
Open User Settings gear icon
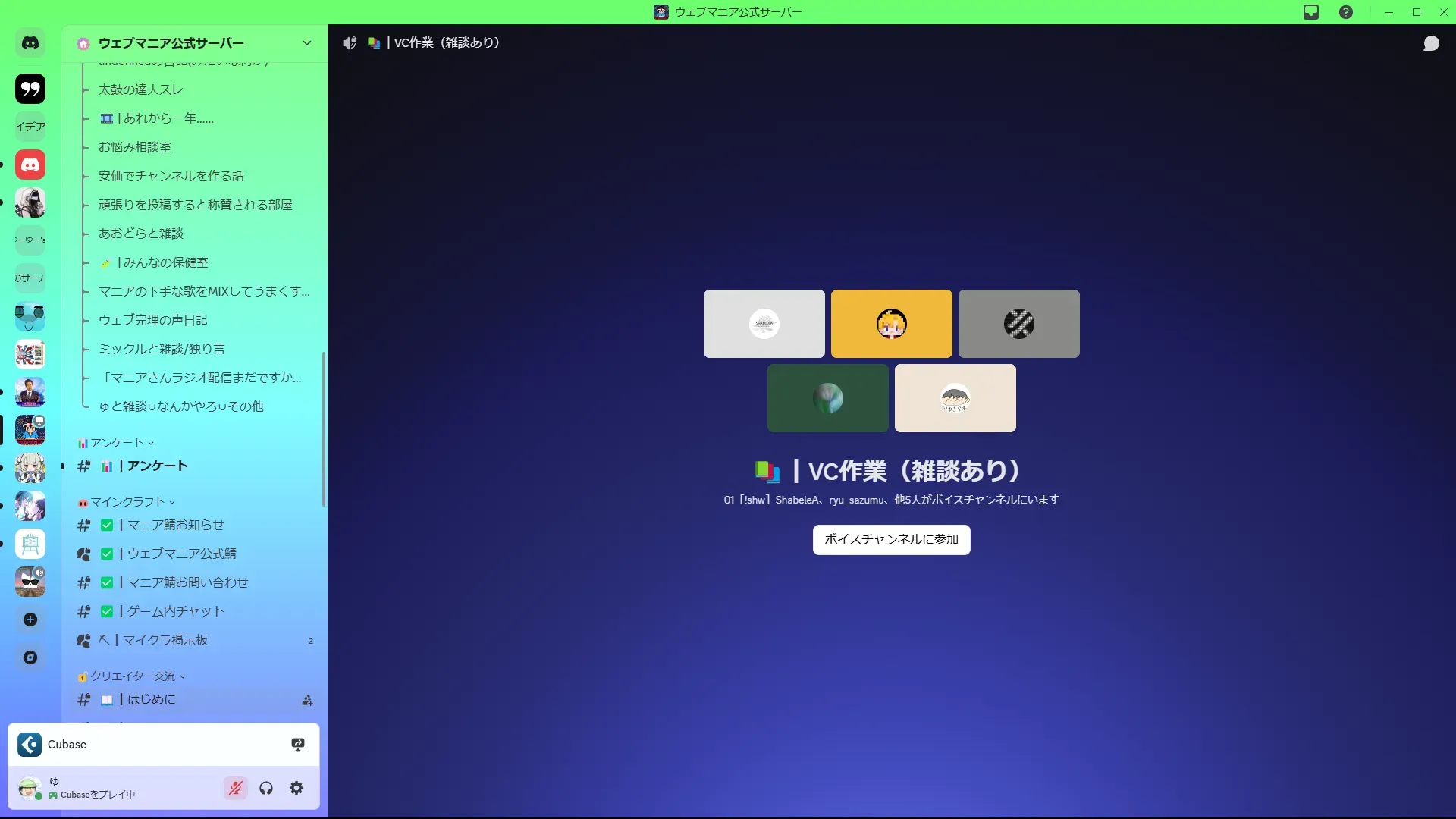click(297, 788)
